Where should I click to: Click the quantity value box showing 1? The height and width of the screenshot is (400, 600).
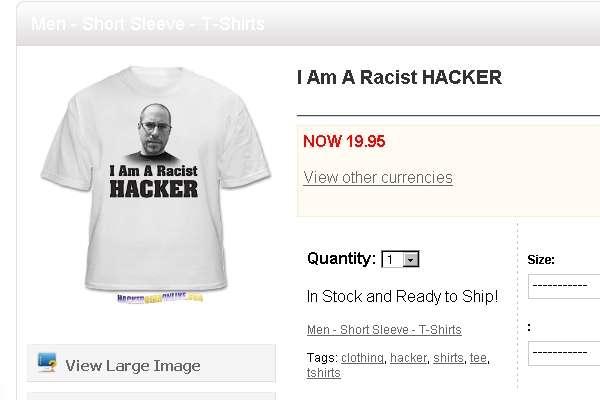pyautogui.click(x=393, y=260)
